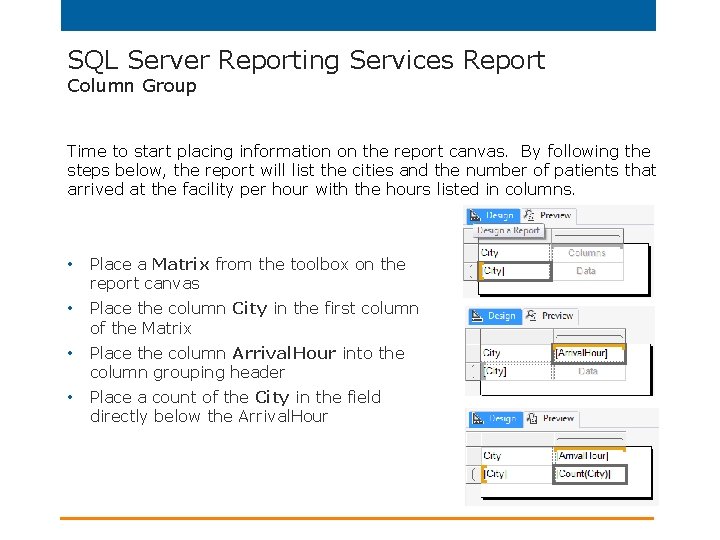This screenshot has height=540, width=720.
Task: Click Preview tab in first matrix screenshot
Action: pos(549,215)
